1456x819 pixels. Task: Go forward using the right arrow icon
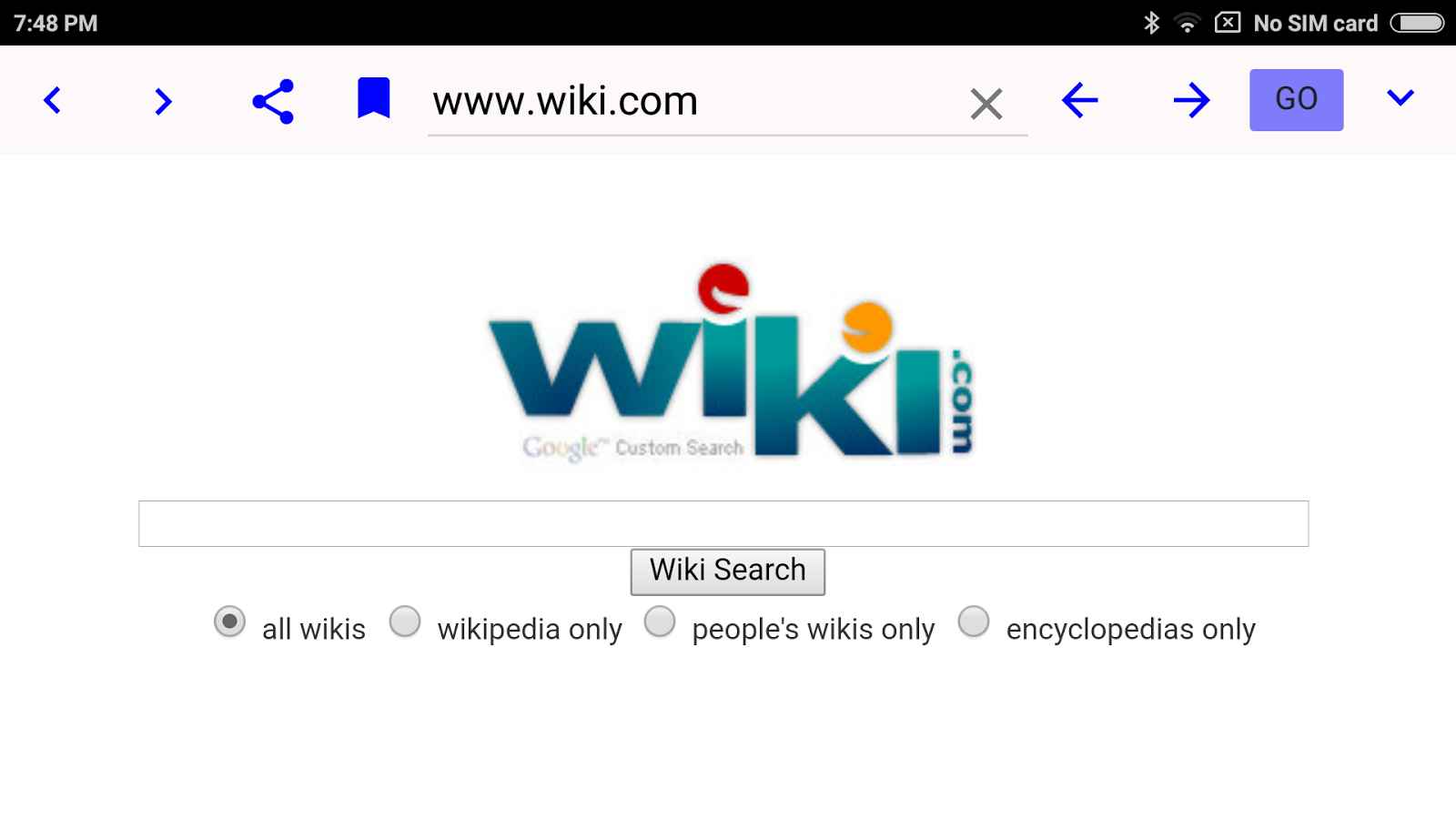pos(1191,100)
